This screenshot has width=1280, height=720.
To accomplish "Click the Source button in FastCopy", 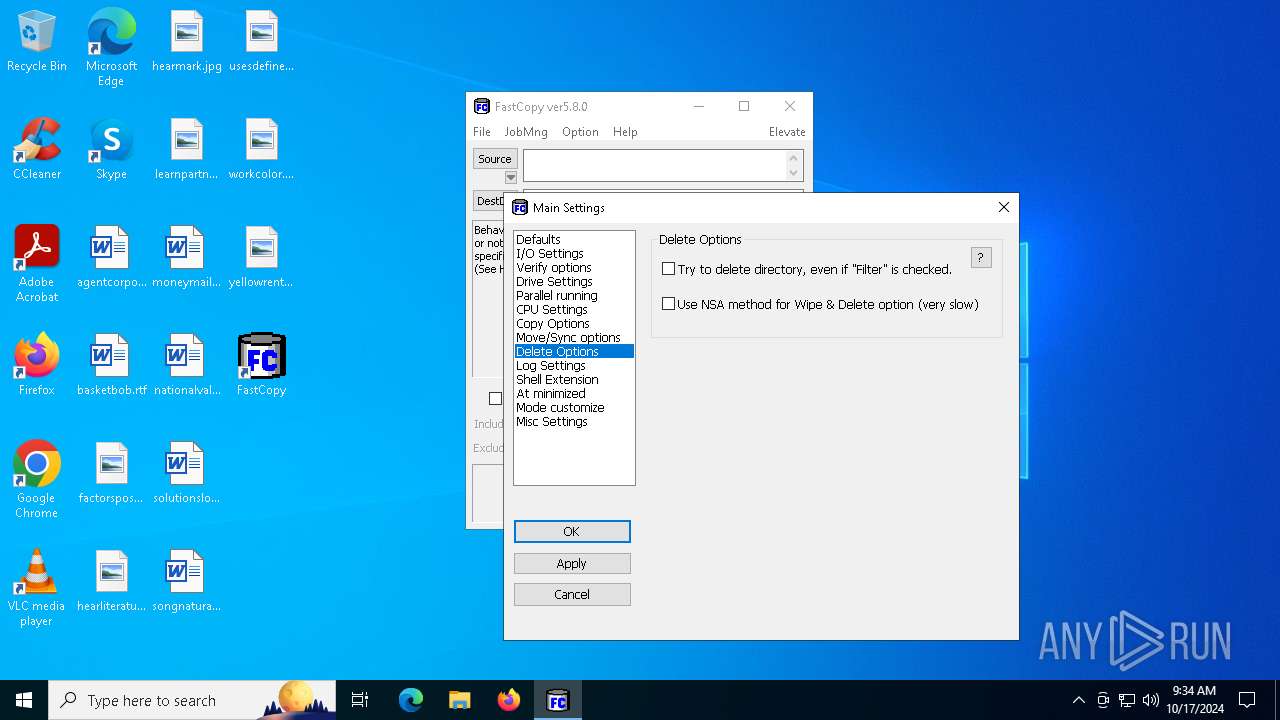I will (x=495, y=159).
